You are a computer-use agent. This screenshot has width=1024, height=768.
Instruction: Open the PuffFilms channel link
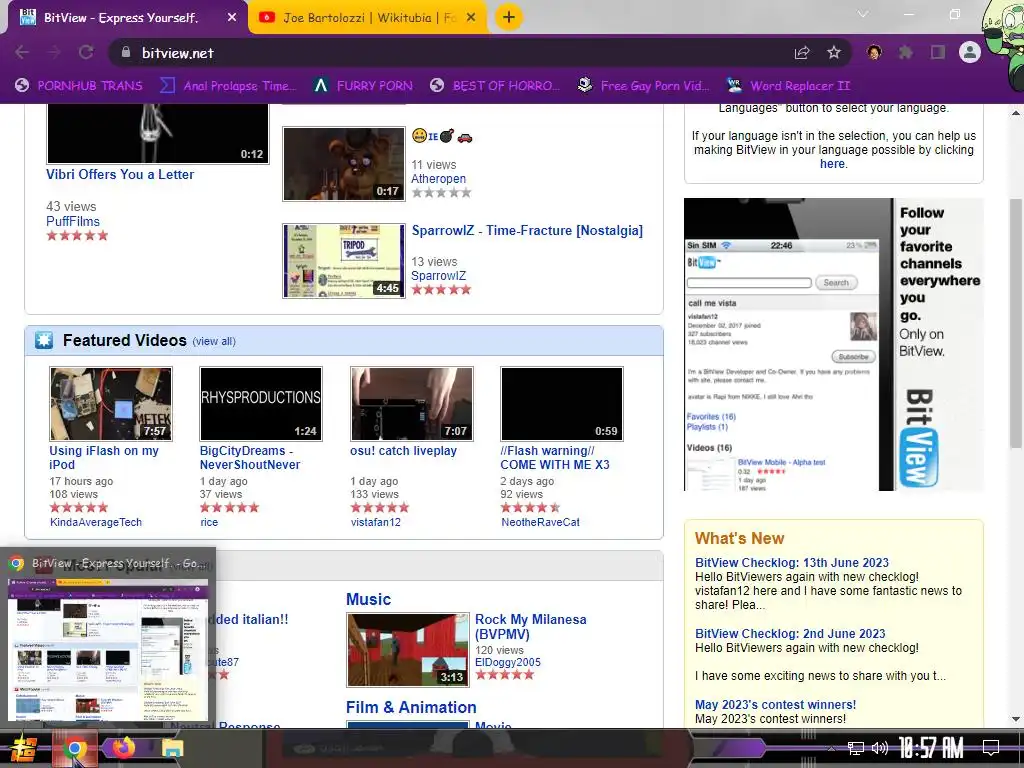pos(72,221)
